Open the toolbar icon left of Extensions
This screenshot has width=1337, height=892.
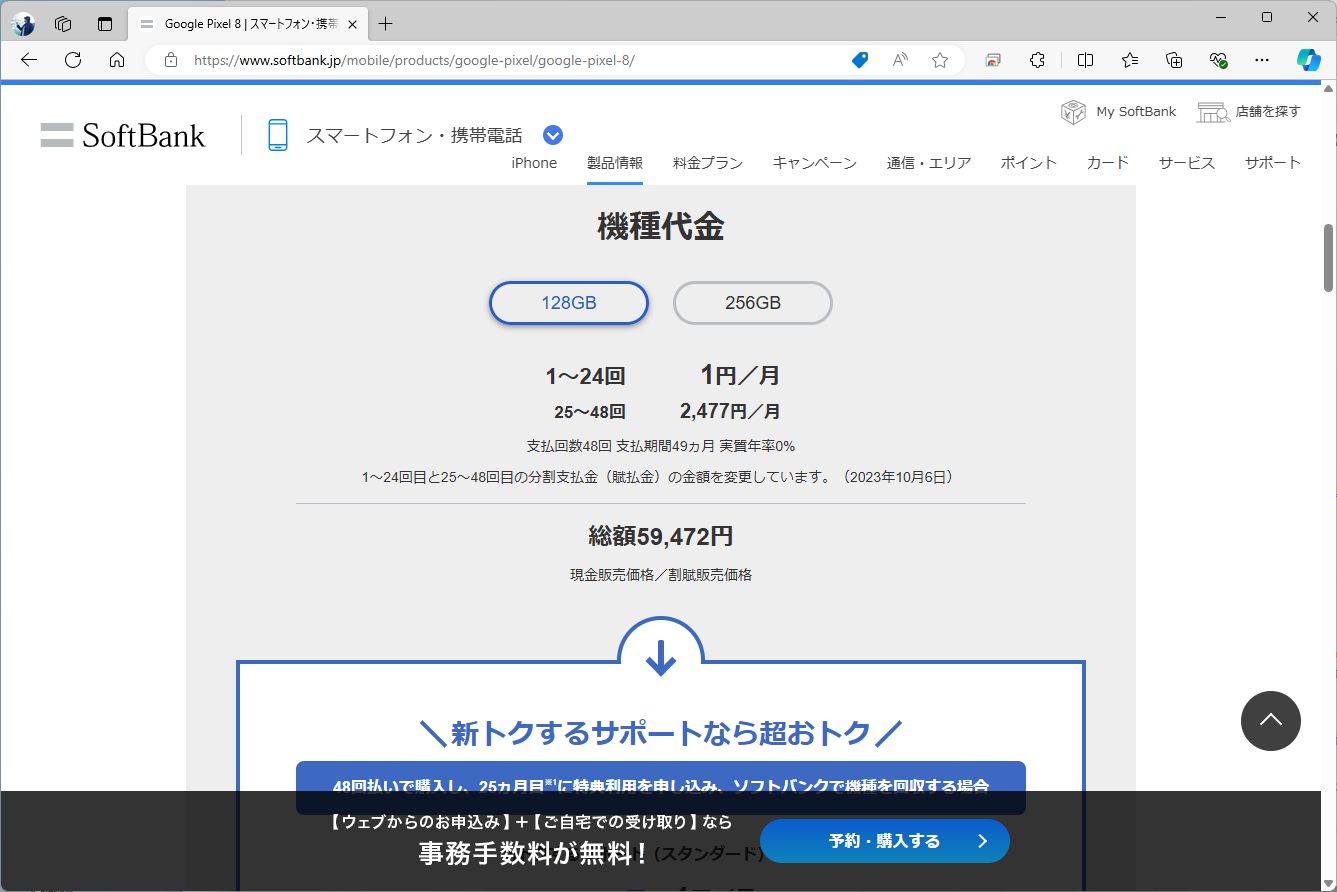coord(993,60)
